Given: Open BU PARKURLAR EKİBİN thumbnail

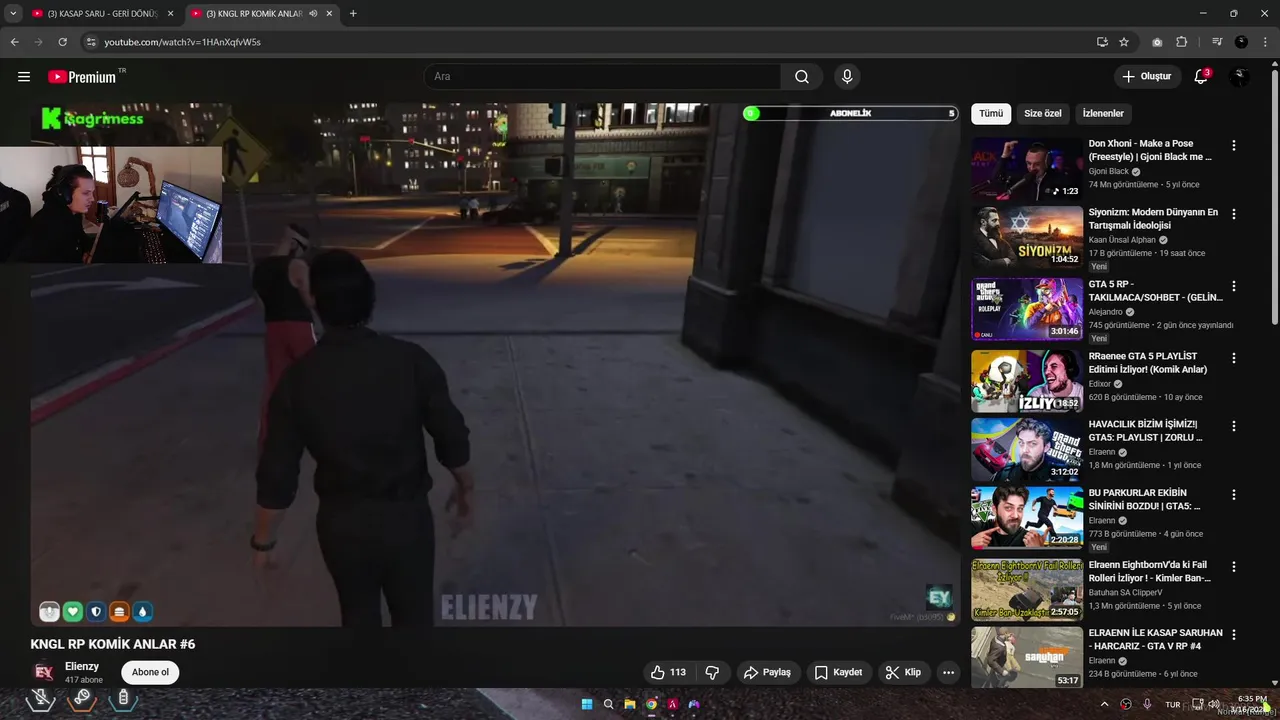Looking at the screenshot, I should (1027, 518).
